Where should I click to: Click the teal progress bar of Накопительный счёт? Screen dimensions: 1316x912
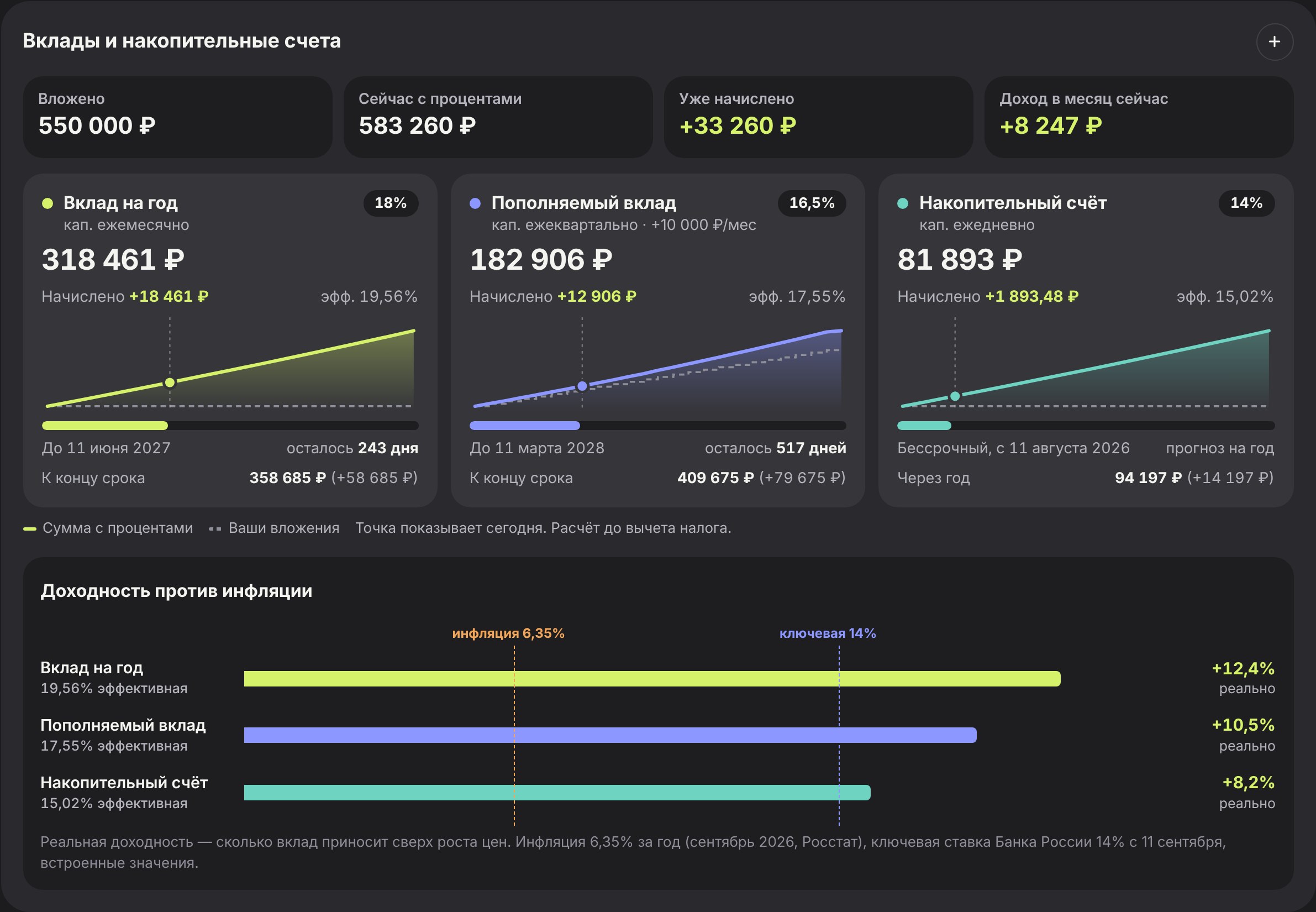point(924,426)
